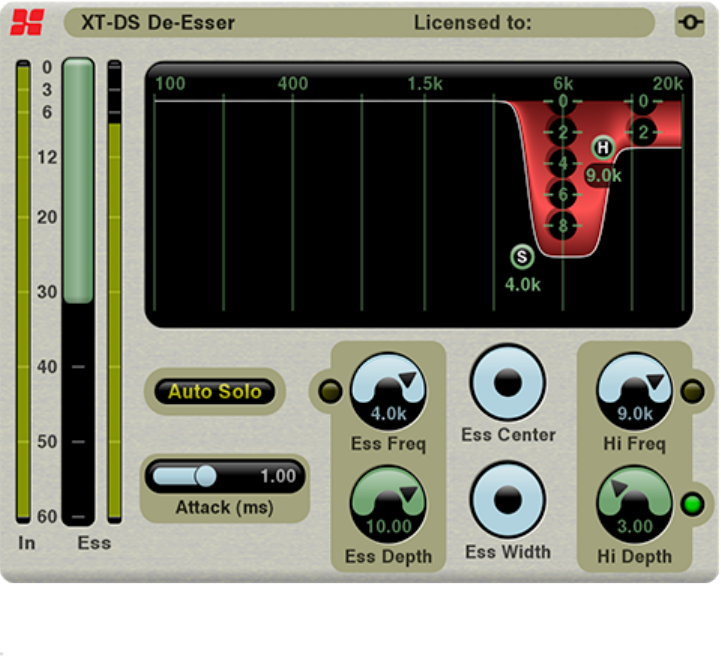Image resolution: width=721 pixels, height=656 pixels.
Task: Toggle the Auto Solo button
Action: click(215, 392)
